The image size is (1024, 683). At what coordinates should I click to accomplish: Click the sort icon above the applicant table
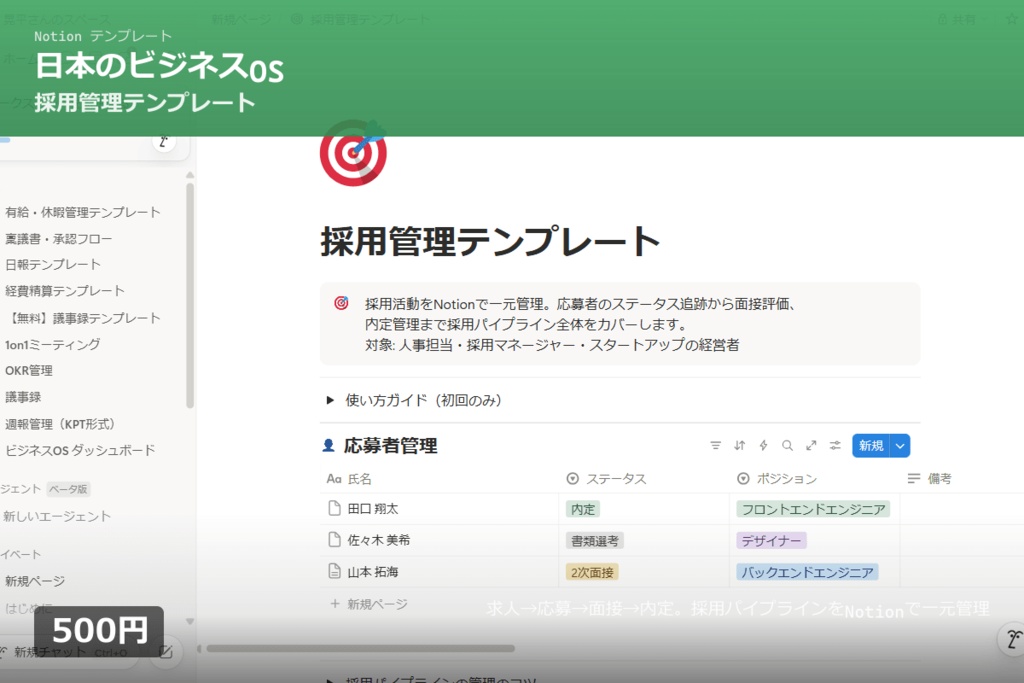click(x=739, y=445)
